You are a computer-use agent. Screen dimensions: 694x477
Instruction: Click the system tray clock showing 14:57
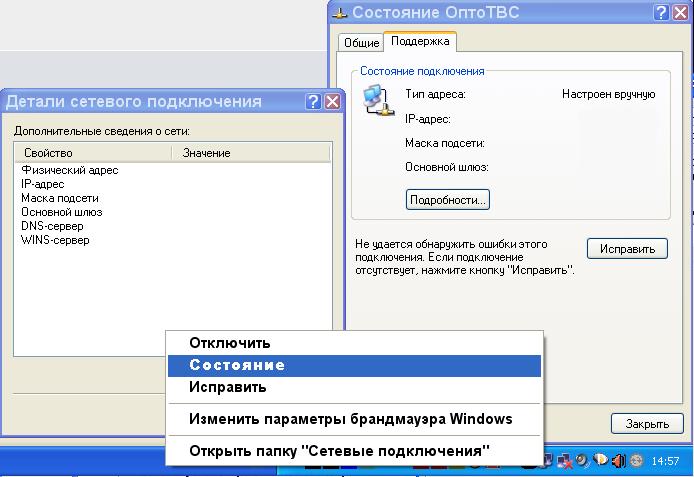click(664, 462)
